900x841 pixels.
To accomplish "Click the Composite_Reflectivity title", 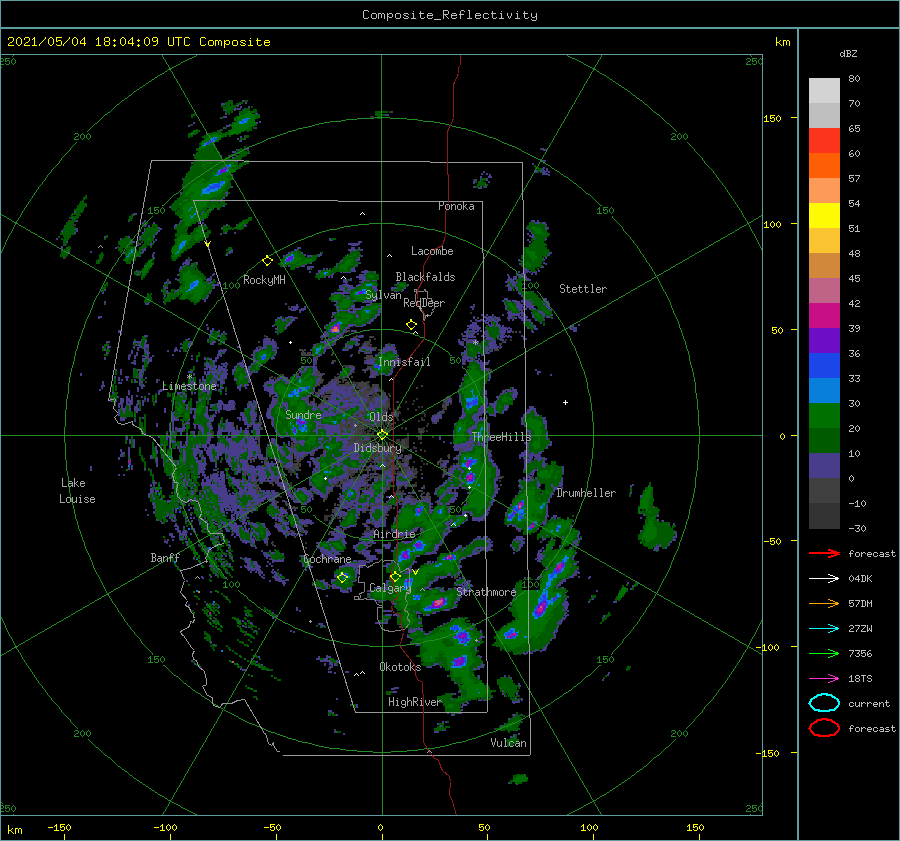I will [x=450, y=15].
